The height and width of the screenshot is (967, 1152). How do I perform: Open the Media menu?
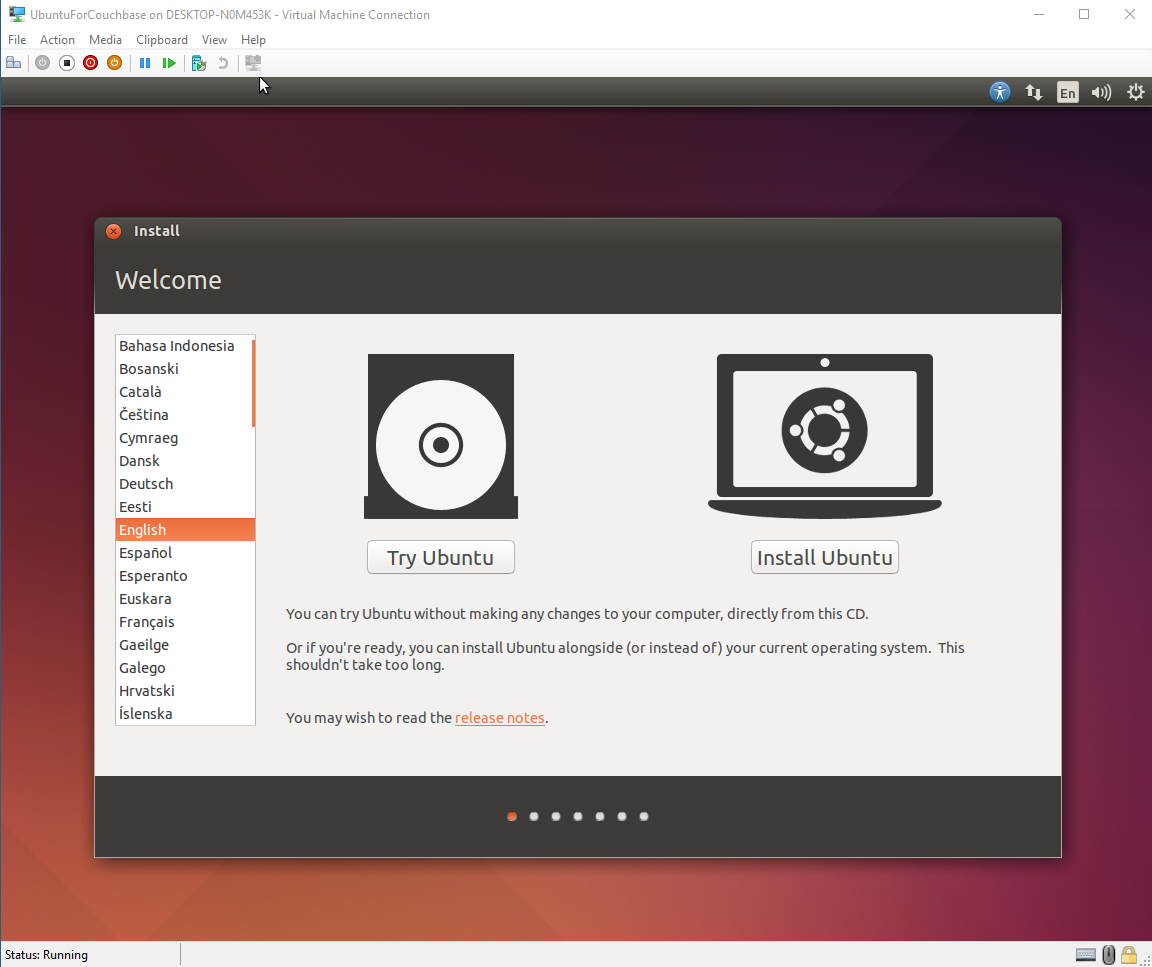pos(105,39)
